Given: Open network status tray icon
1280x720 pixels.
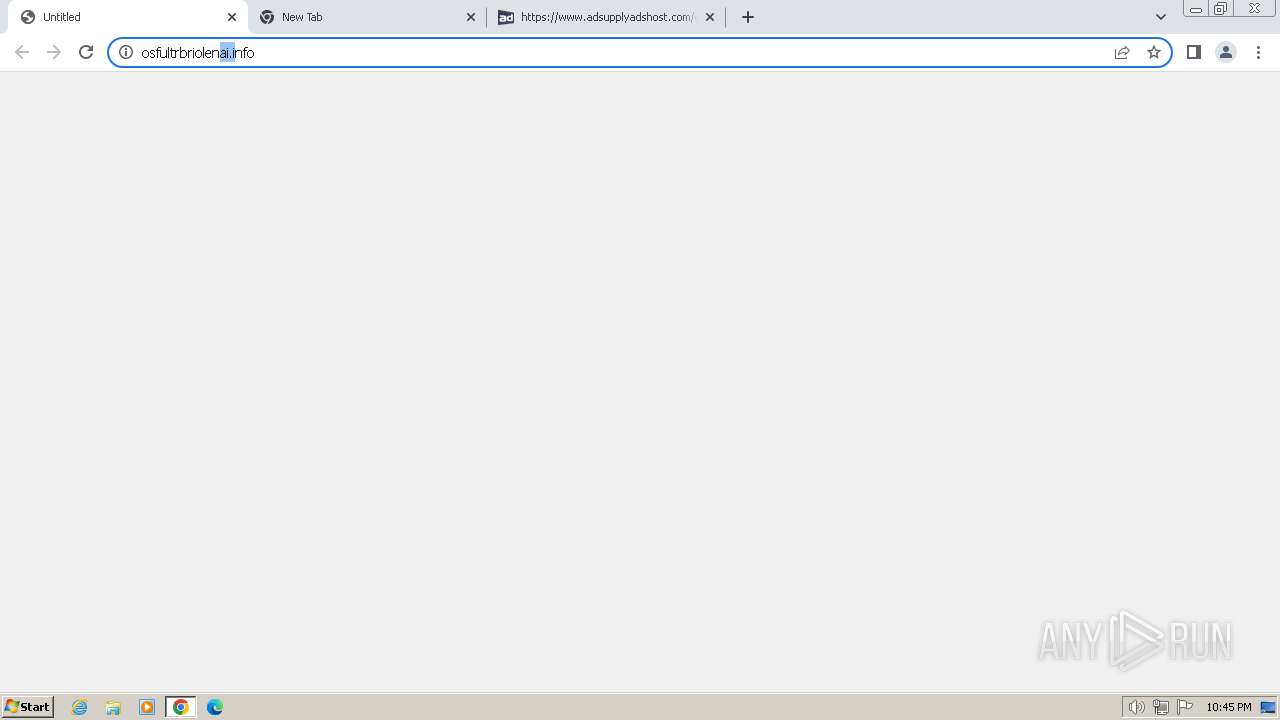Looking at the screenshot, I should (1161, 707).
